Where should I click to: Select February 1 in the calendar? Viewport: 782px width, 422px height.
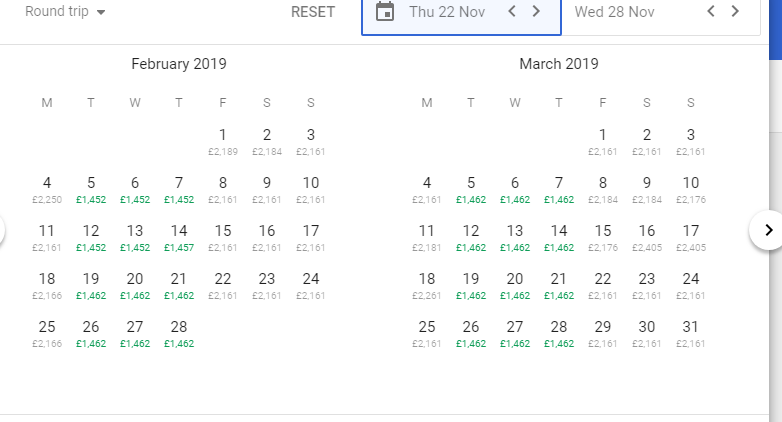222,141
